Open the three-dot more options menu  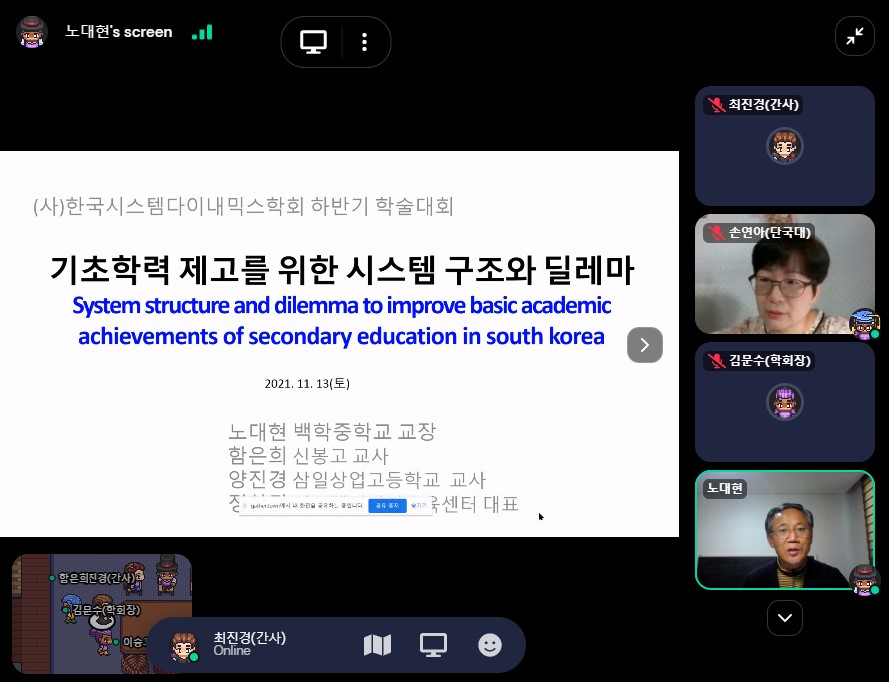(x=364, y=42)
